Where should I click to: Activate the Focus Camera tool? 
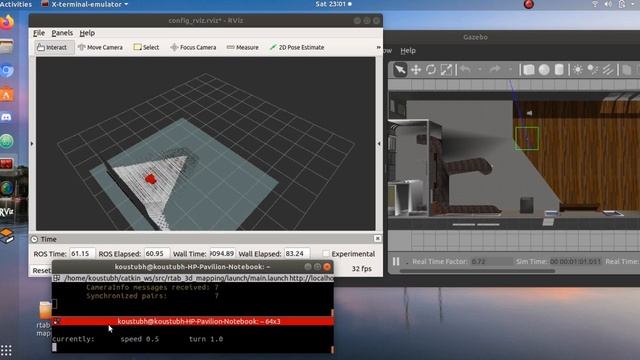point(193,47)
